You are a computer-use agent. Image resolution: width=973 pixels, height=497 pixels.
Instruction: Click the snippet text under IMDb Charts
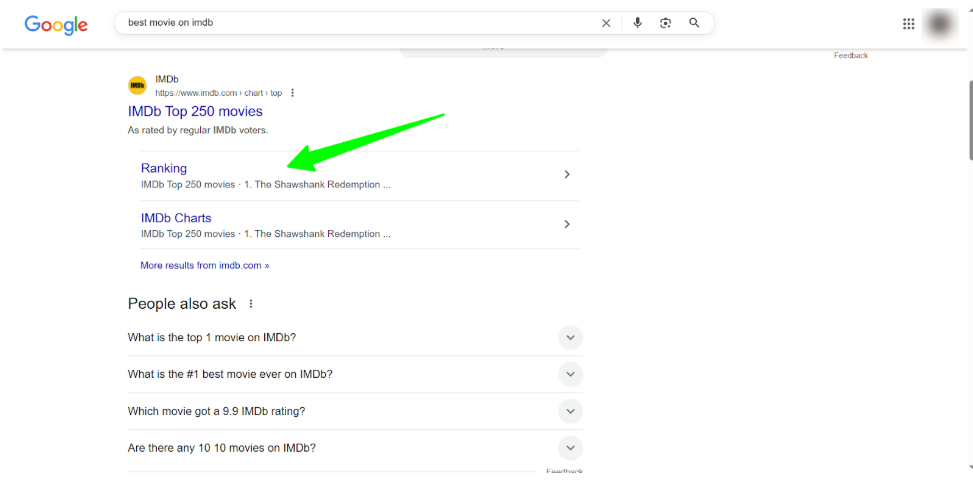click(266, 234)
